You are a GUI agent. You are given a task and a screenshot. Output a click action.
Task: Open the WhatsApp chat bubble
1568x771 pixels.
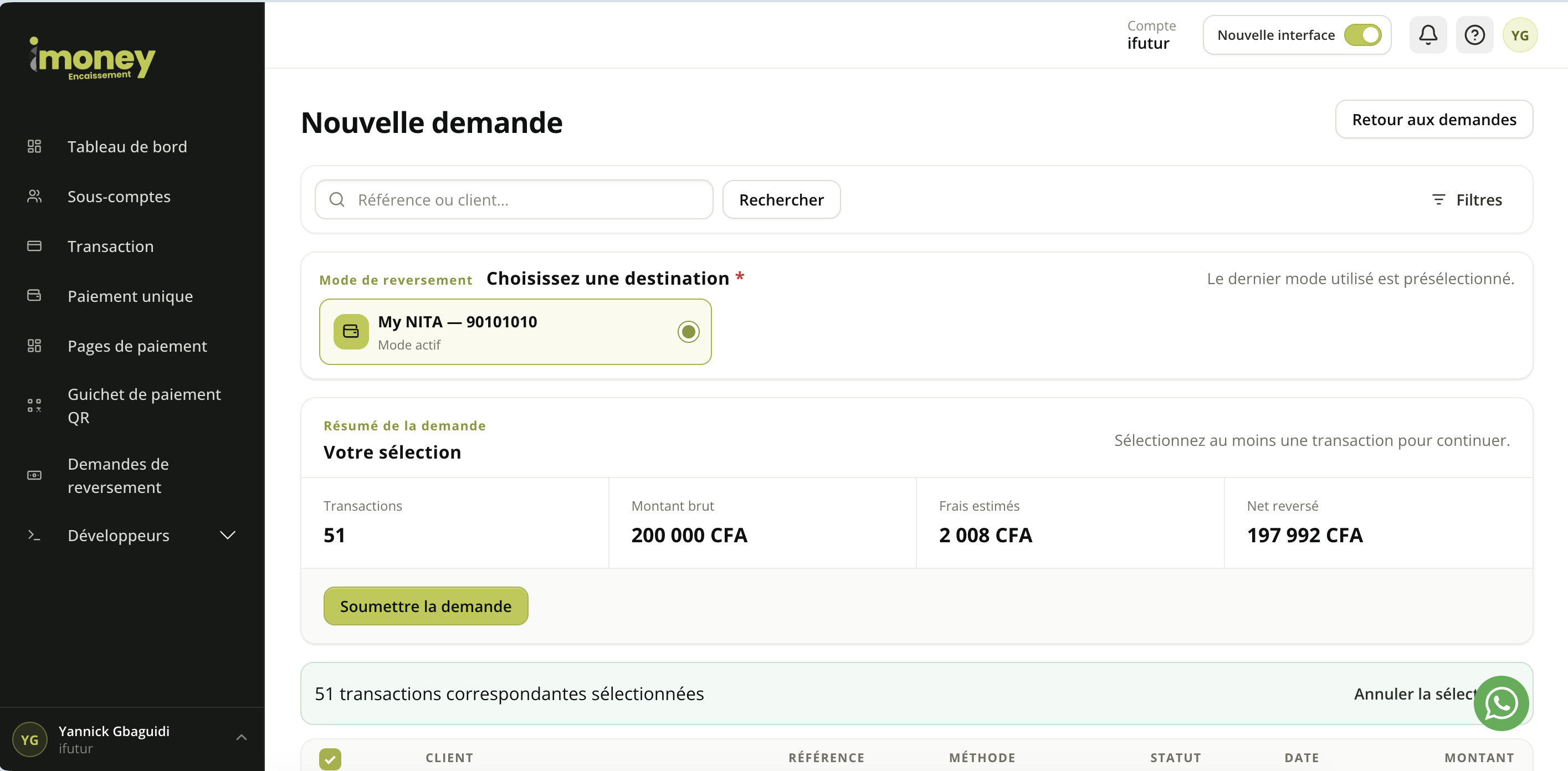[x=1501, y=703]
